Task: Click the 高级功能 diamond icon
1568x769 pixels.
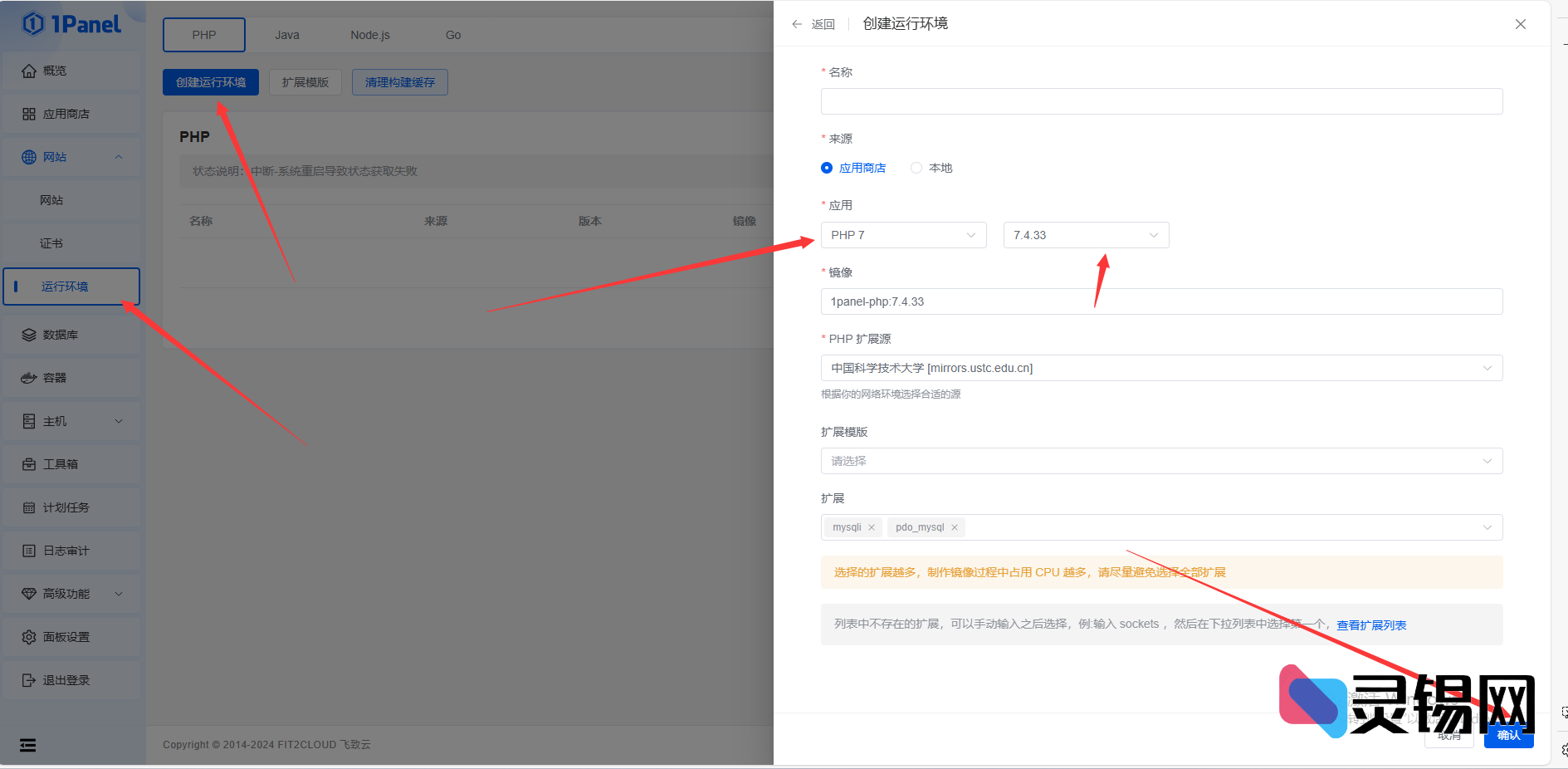Action: click(x=29, y=595)
